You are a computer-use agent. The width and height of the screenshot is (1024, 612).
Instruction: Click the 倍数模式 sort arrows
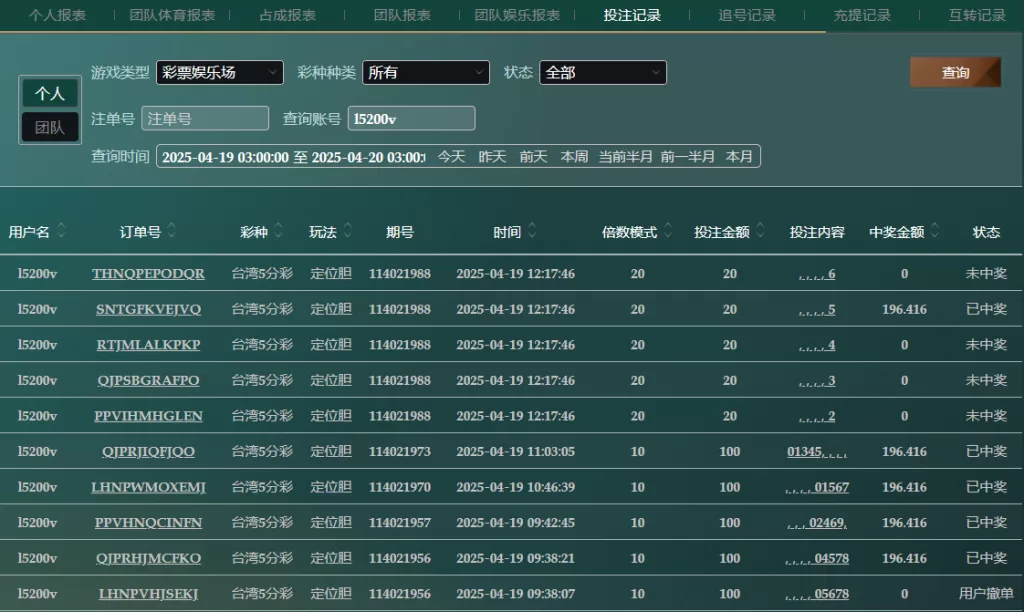668,231
